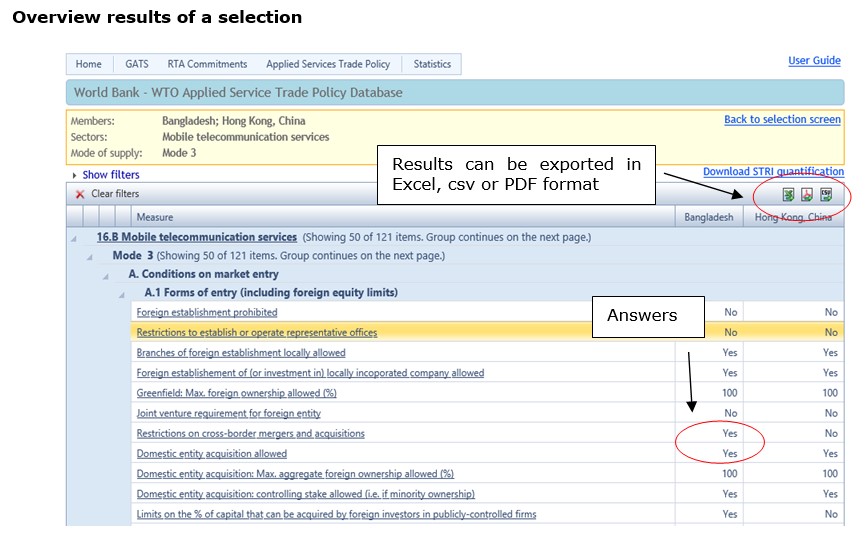Download STRI quantification

coord(773,171)
